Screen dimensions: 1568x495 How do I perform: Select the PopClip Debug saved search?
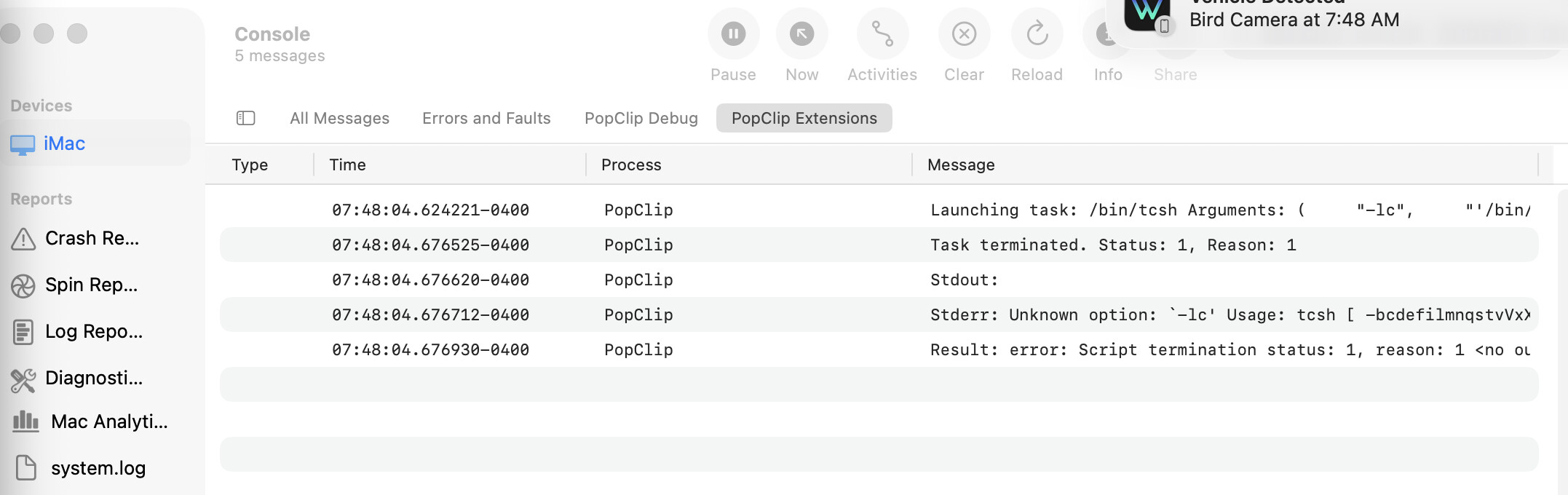pos(641,118)
